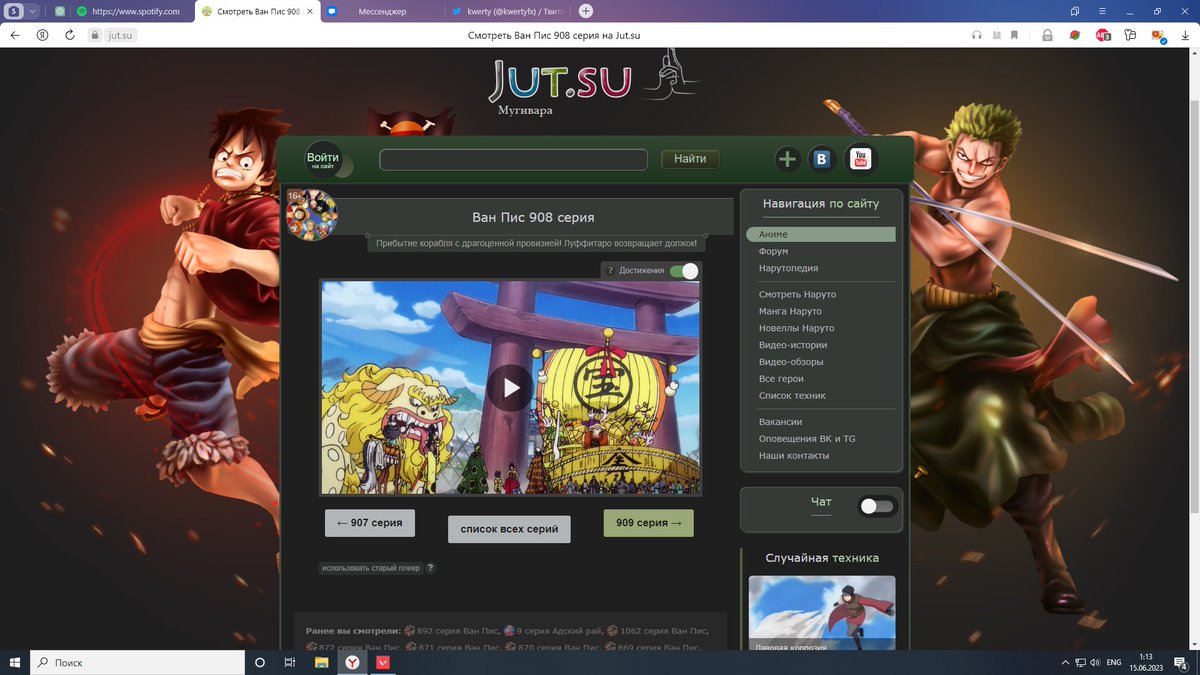Open 892 серия Ван Пис history link
The image size is (1200, 675).
[x=459, y=631]
